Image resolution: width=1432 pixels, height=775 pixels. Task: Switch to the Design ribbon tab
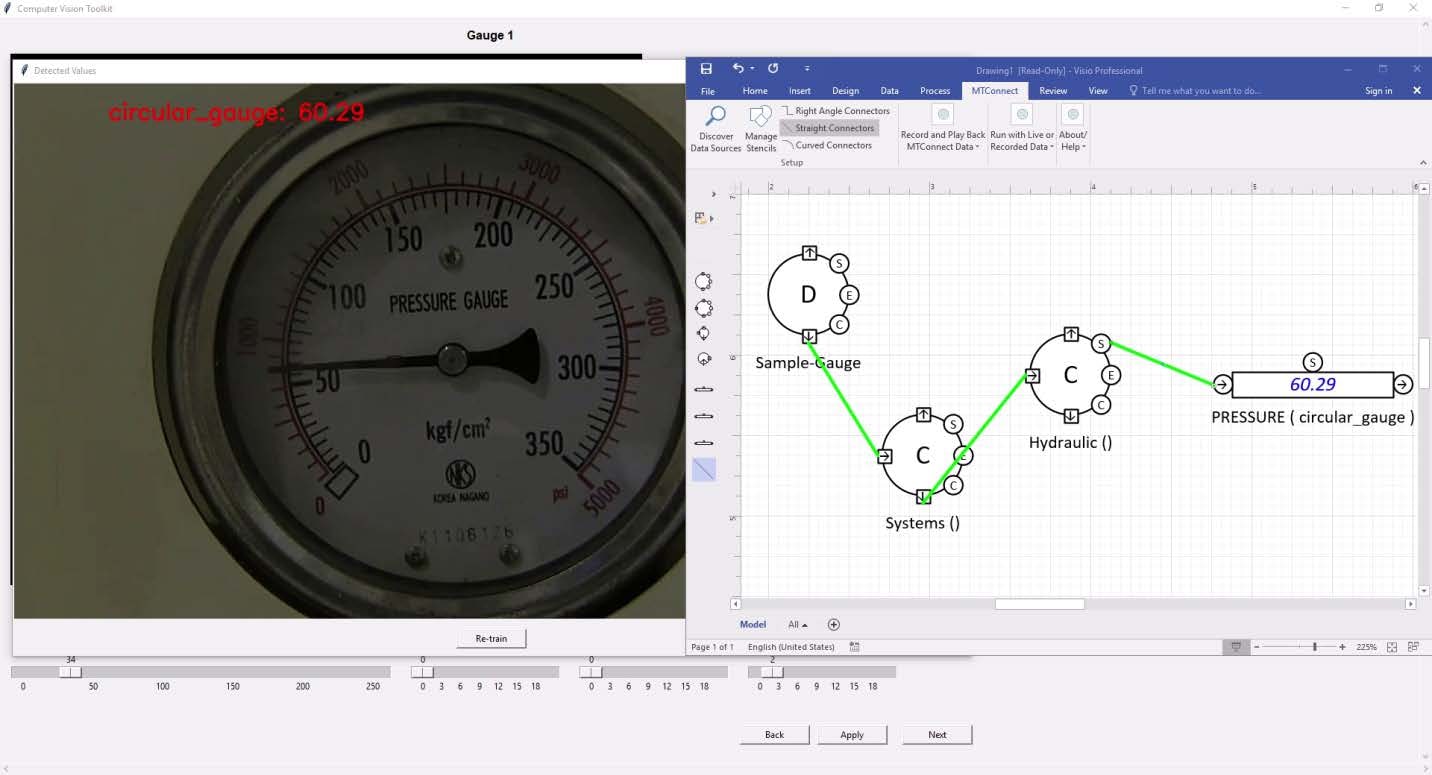(x=845, y=91)
